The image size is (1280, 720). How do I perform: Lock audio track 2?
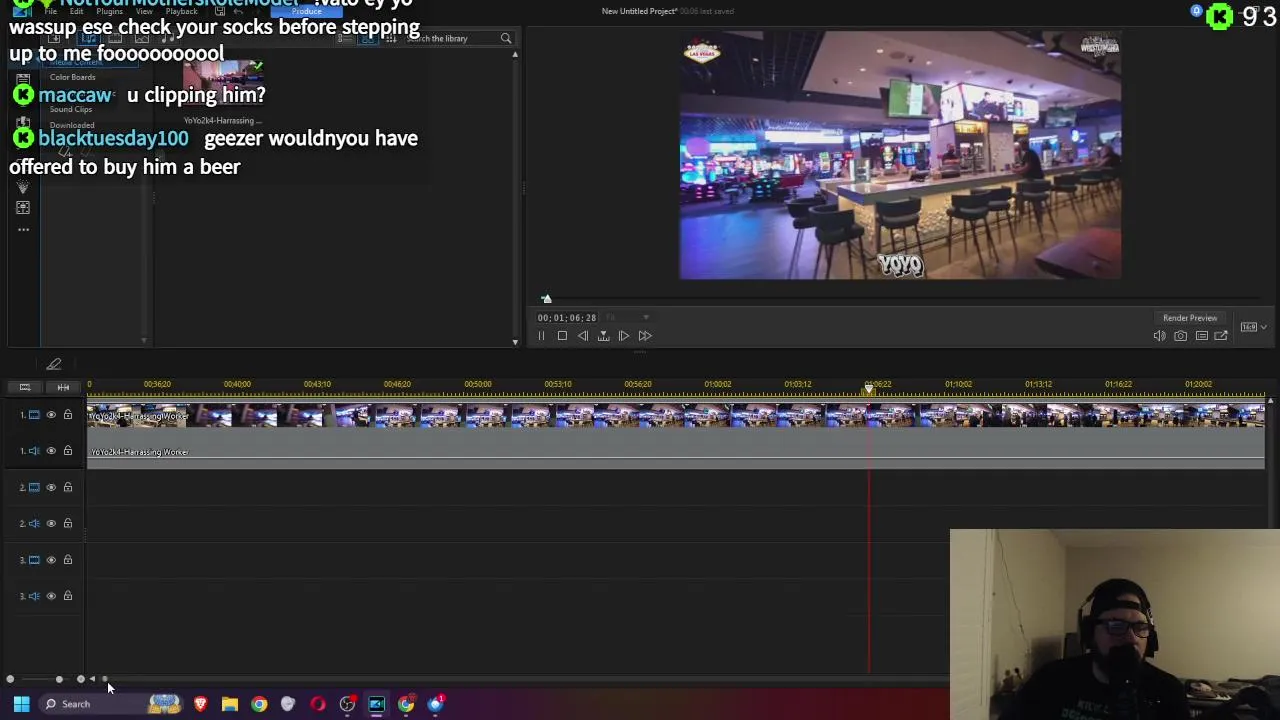point(68,523)
